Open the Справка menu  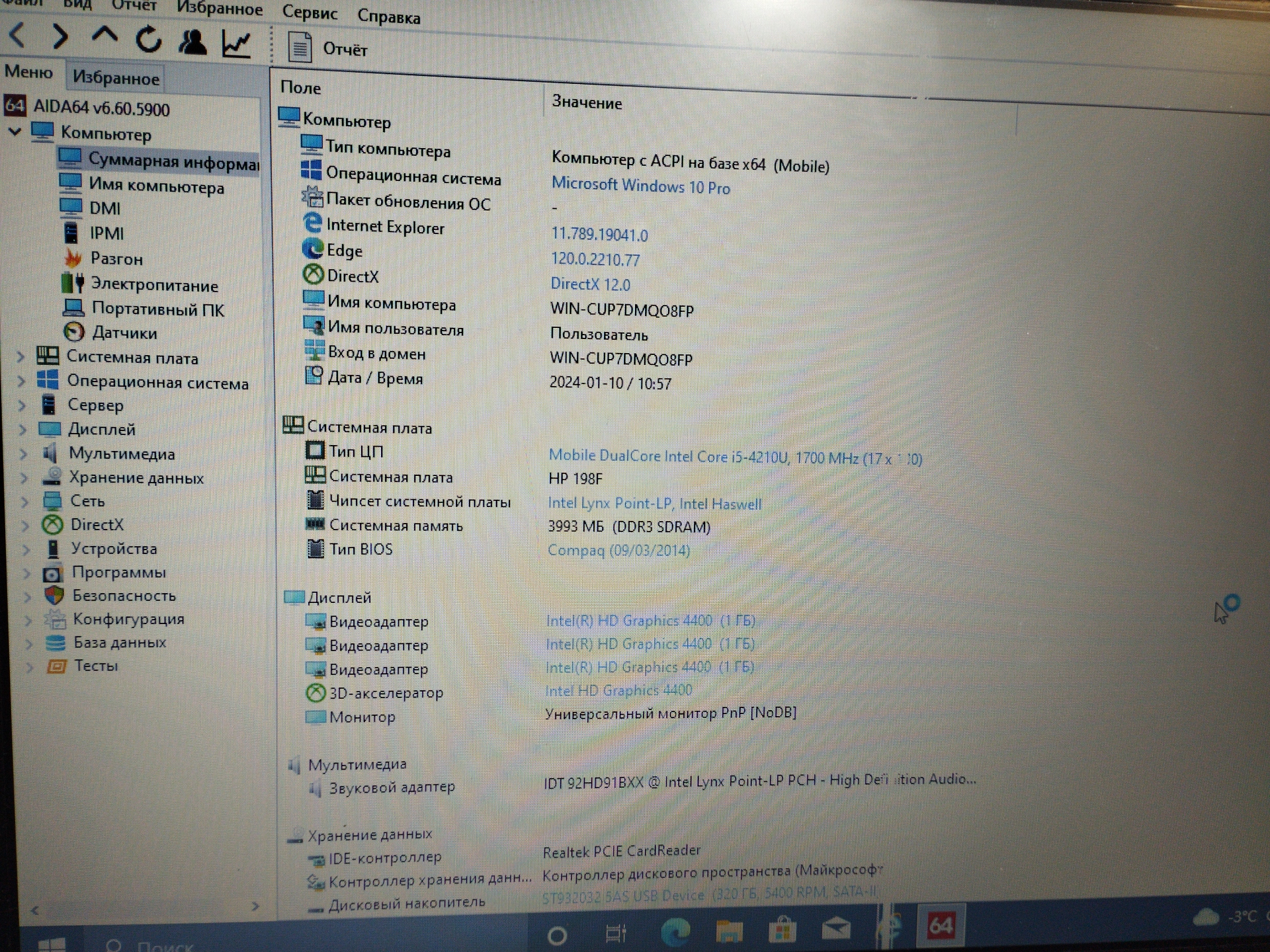click(x=388, y=17)
